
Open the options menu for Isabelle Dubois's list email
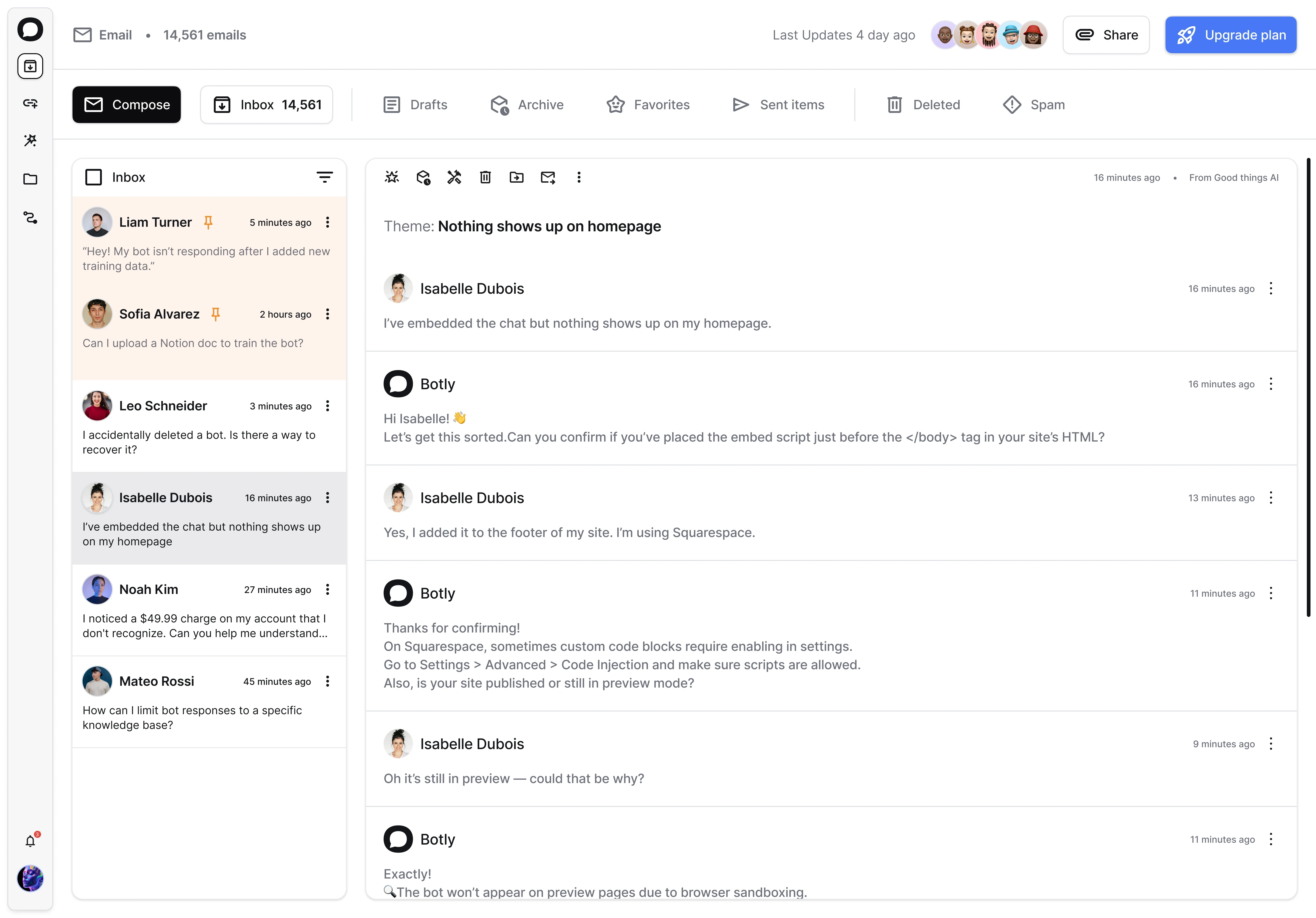coord(328,498)
